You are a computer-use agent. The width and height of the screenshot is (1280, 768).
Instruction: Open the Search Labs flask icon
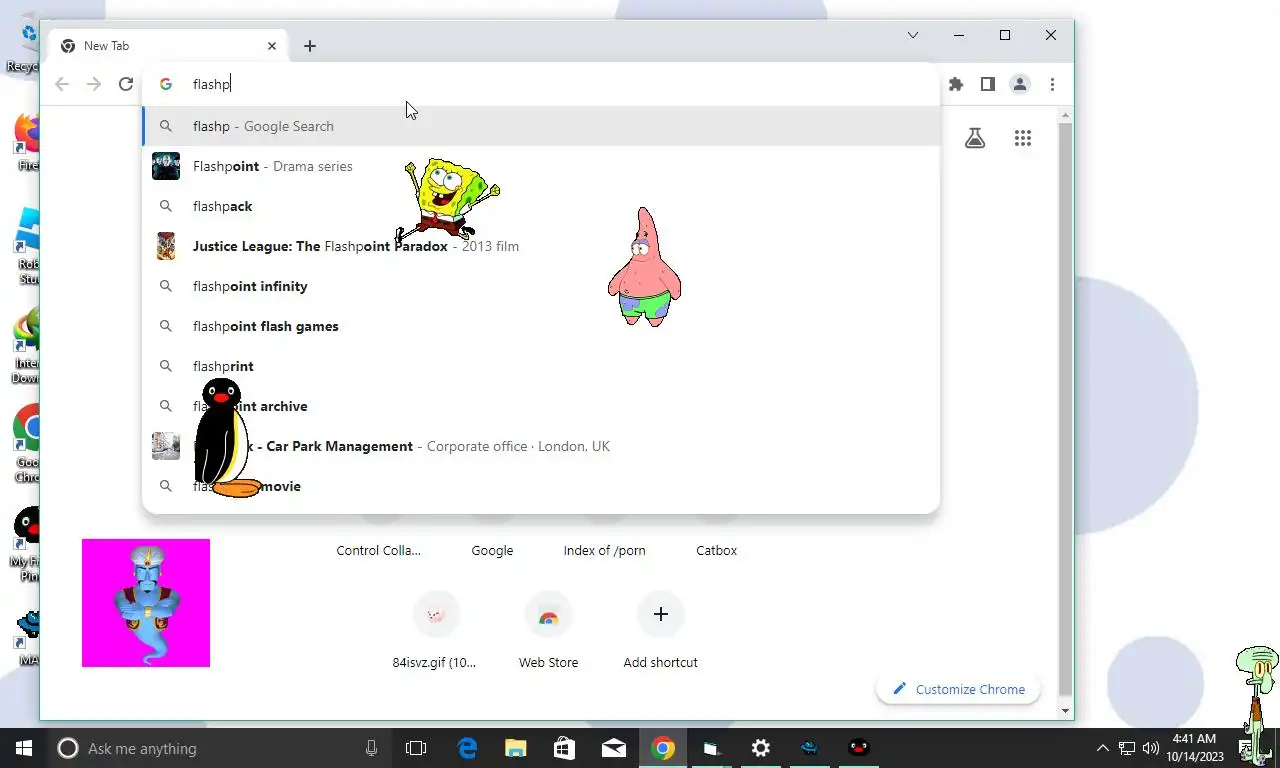[975, 139]
